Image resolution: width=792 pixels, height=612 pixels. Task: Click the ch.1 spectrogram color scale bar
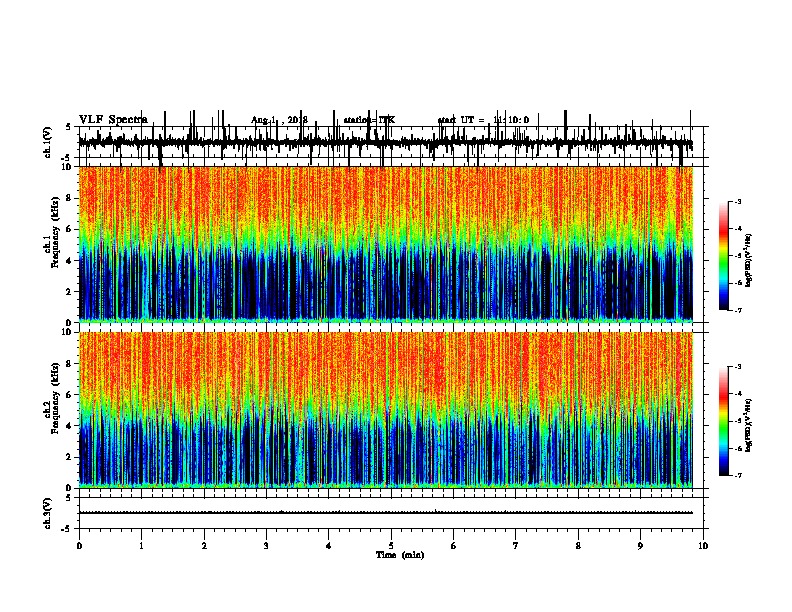(x=724, y=255)
